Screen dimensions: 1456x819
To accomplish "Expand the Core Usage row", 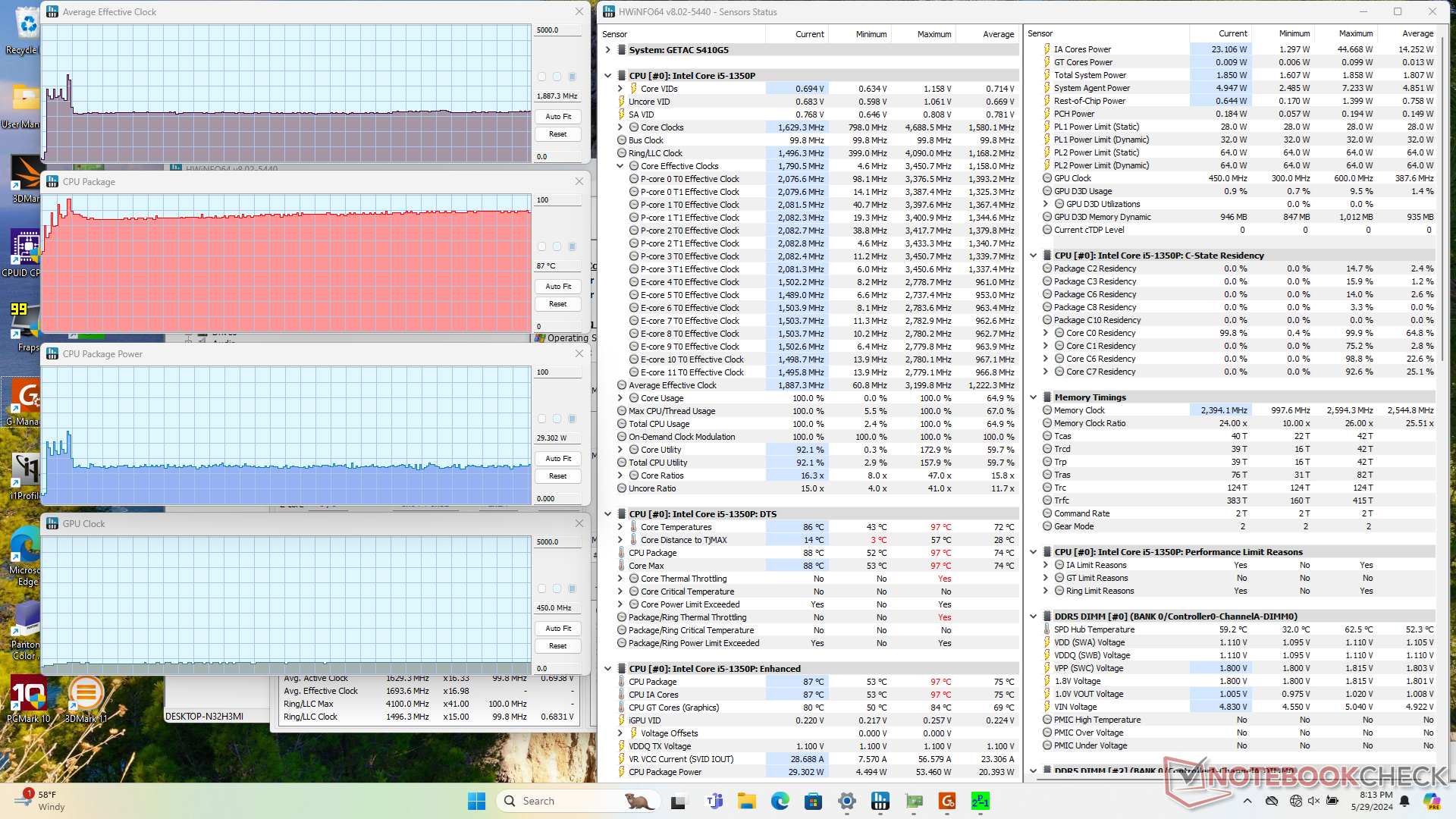I will tap(620, 398).
